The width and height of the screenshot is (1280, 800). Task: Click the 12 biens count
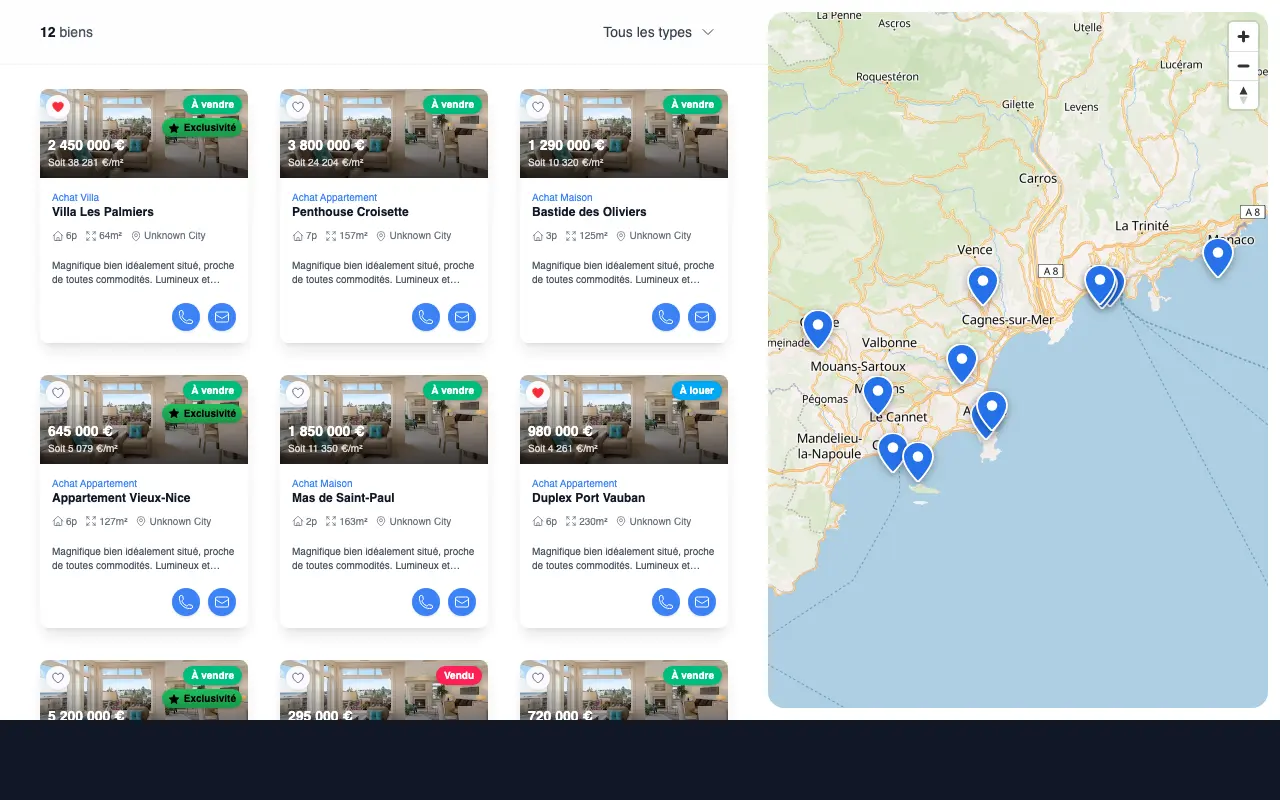(x=66, y=32)
